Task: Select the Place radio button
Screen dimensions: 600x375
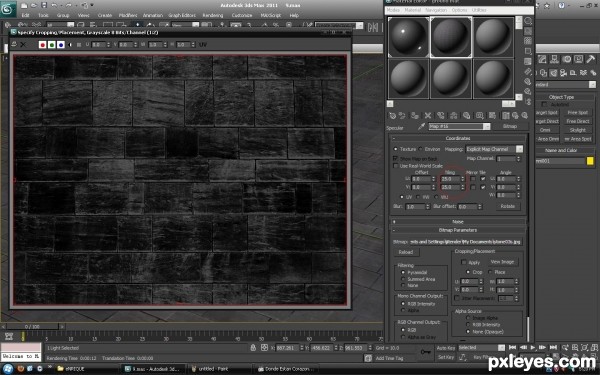Action: [491, 272]
